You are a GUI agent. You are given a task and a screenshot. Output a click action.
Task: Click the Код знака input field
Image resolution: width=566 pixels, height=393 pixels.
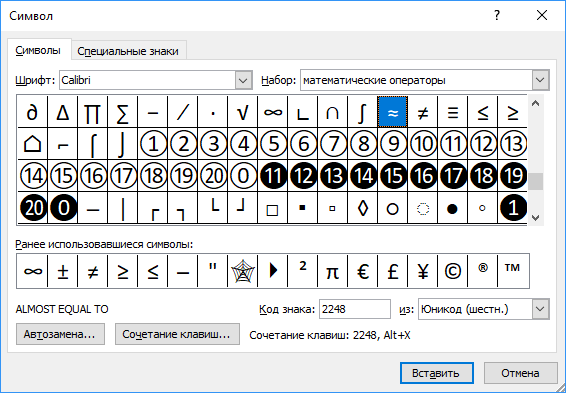(x=354, y=309)
